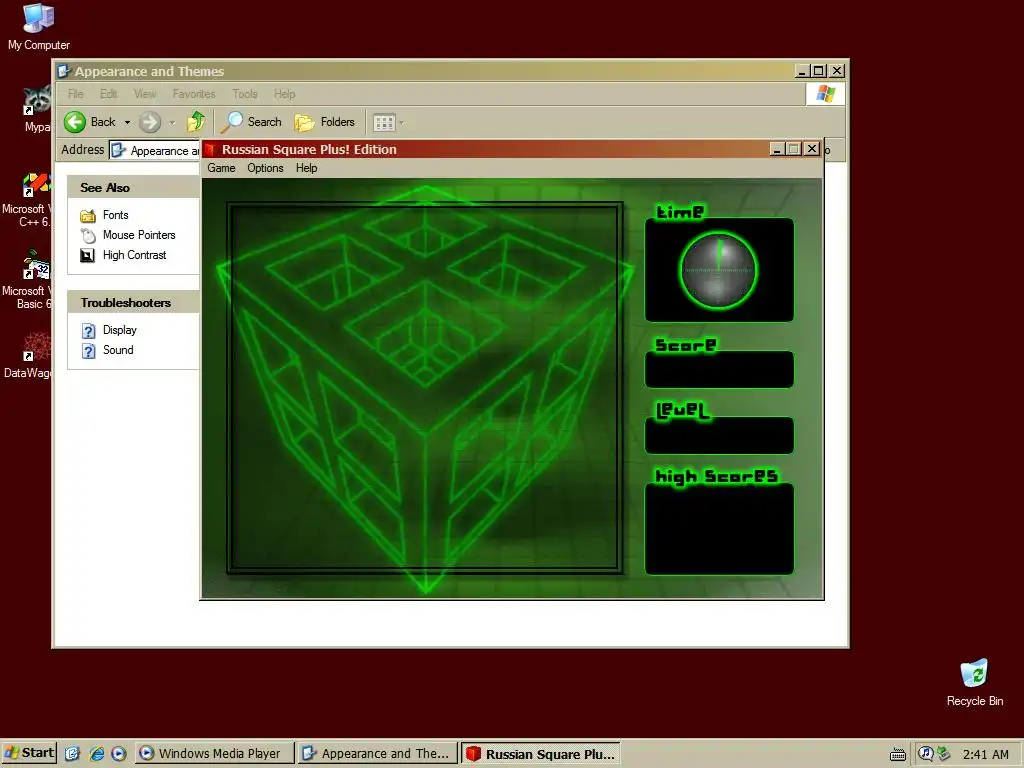Image resolution: width=1024 pixels, height=768 pixels.
Task: Open the File menu in Appearance and Themes
Action: point(76,94)
